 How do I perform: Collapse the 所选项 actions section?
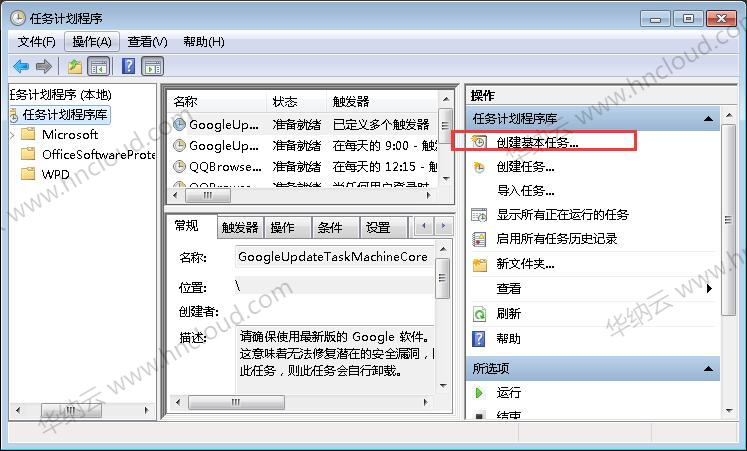708,369
